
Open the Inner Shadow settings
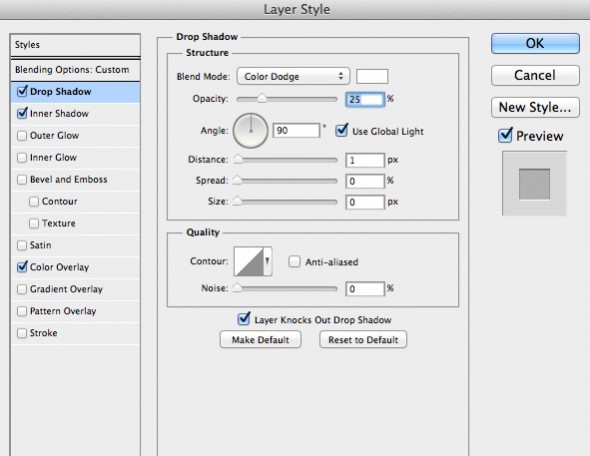pos(59,114)
